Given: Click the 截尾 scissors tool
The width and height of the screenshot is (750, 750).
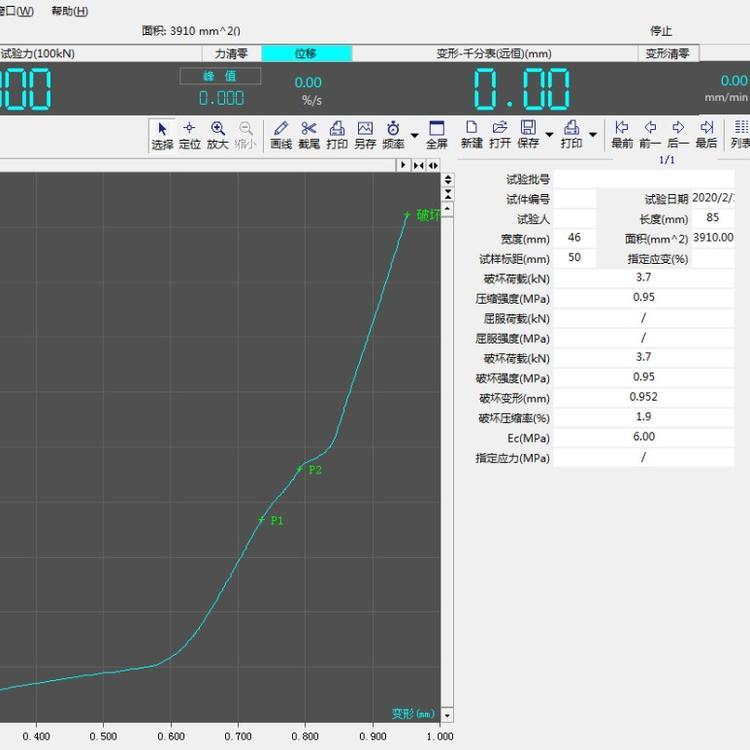Looking at the screenshot, I should click(x=309, y=135).
